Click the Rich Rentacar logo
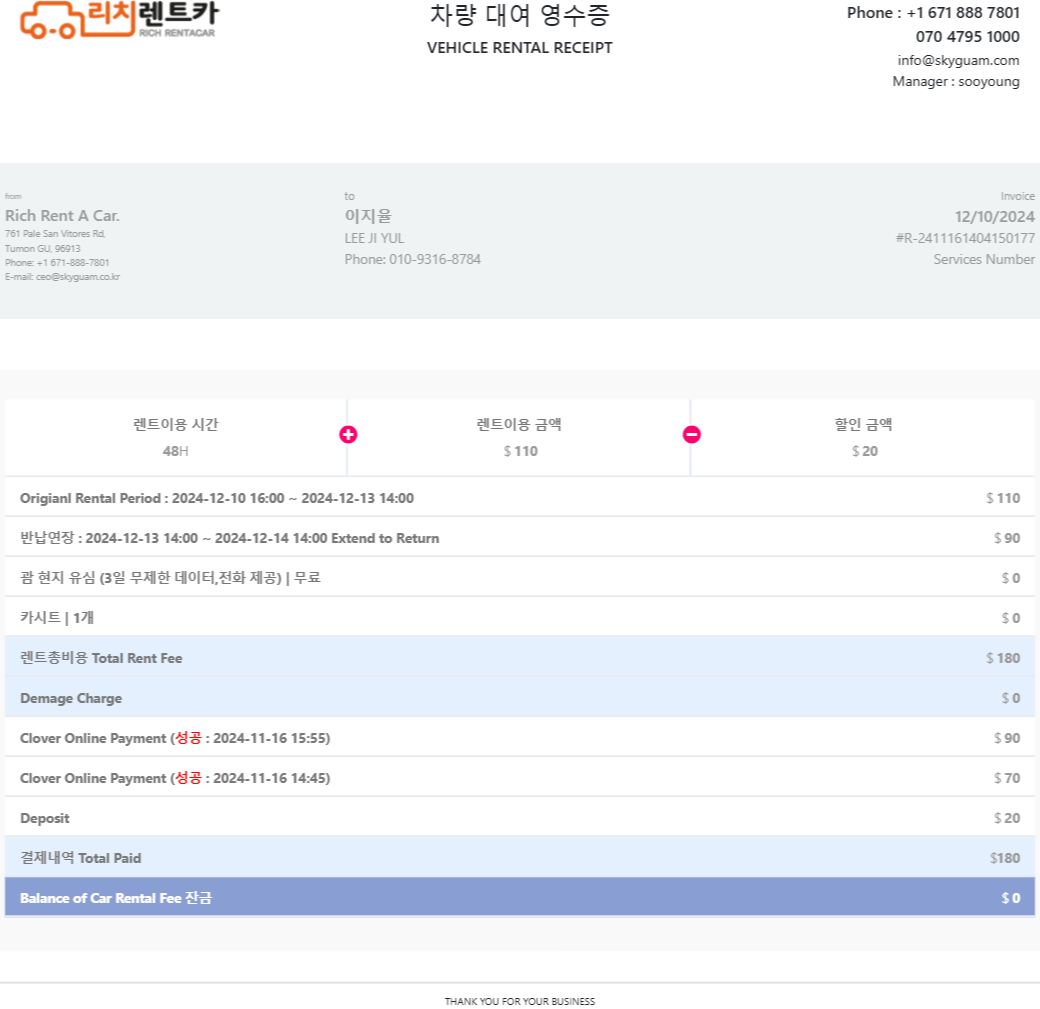Image resolution: width=1040 pixels, height=1009 pixels. pyautogui.click(x=119, y=20)
